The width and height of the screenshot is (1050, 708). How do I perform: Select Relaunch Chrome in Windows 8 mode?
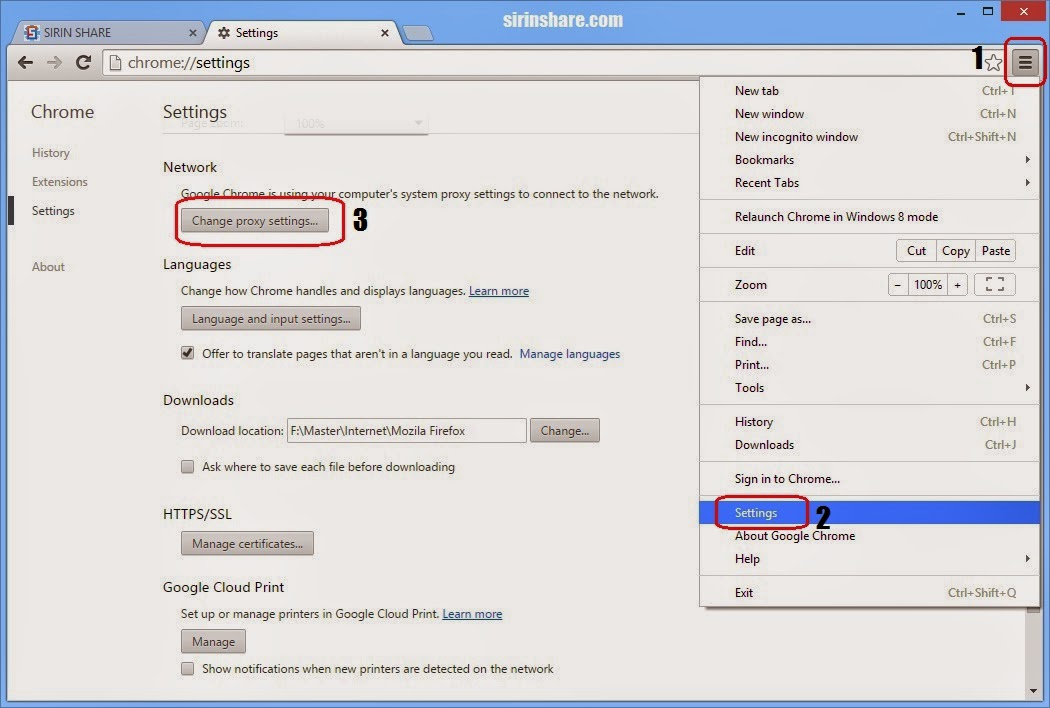coord(869,216)
